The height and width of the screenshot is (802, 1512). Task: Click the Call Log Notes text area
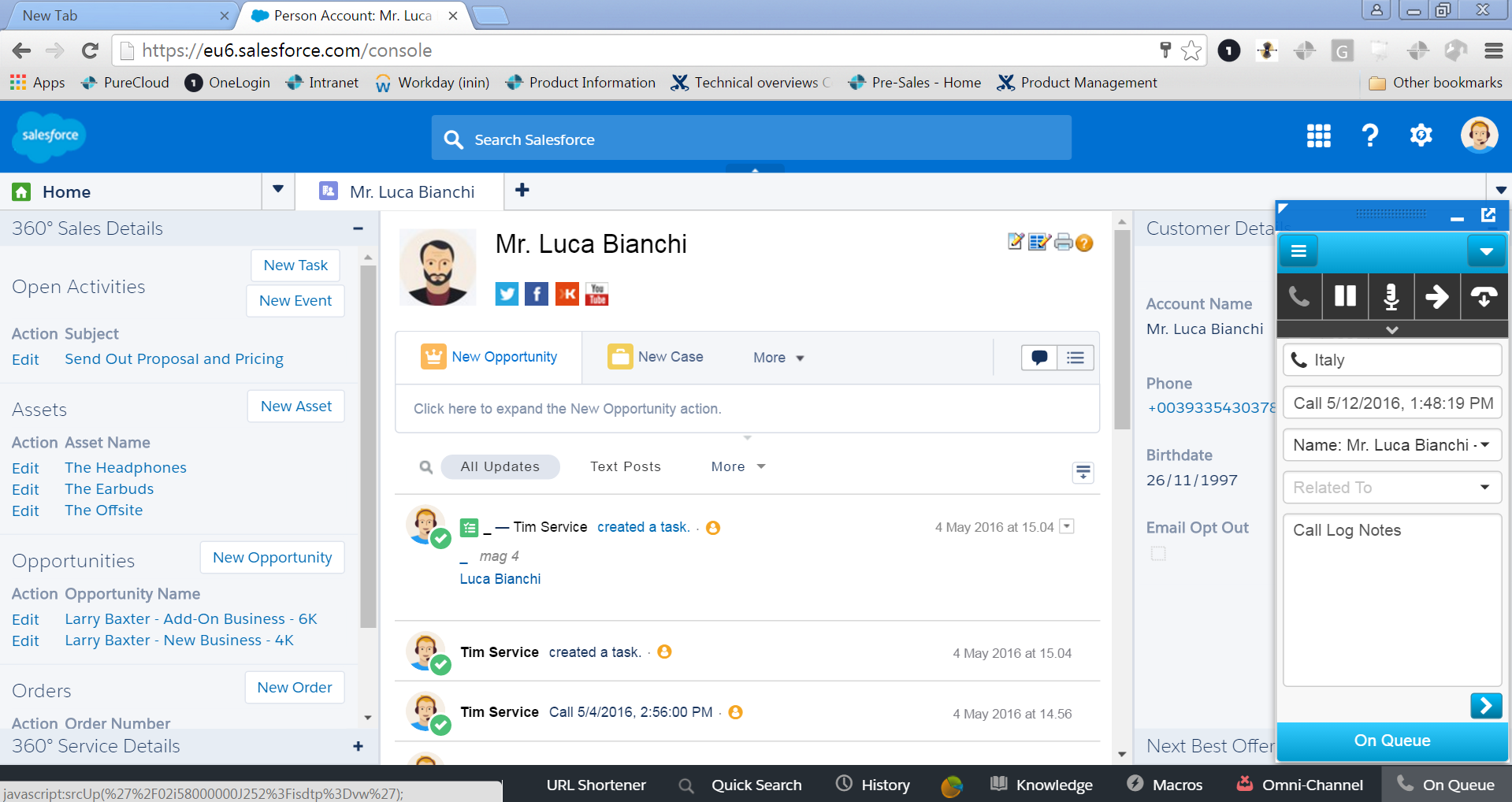1392,600
